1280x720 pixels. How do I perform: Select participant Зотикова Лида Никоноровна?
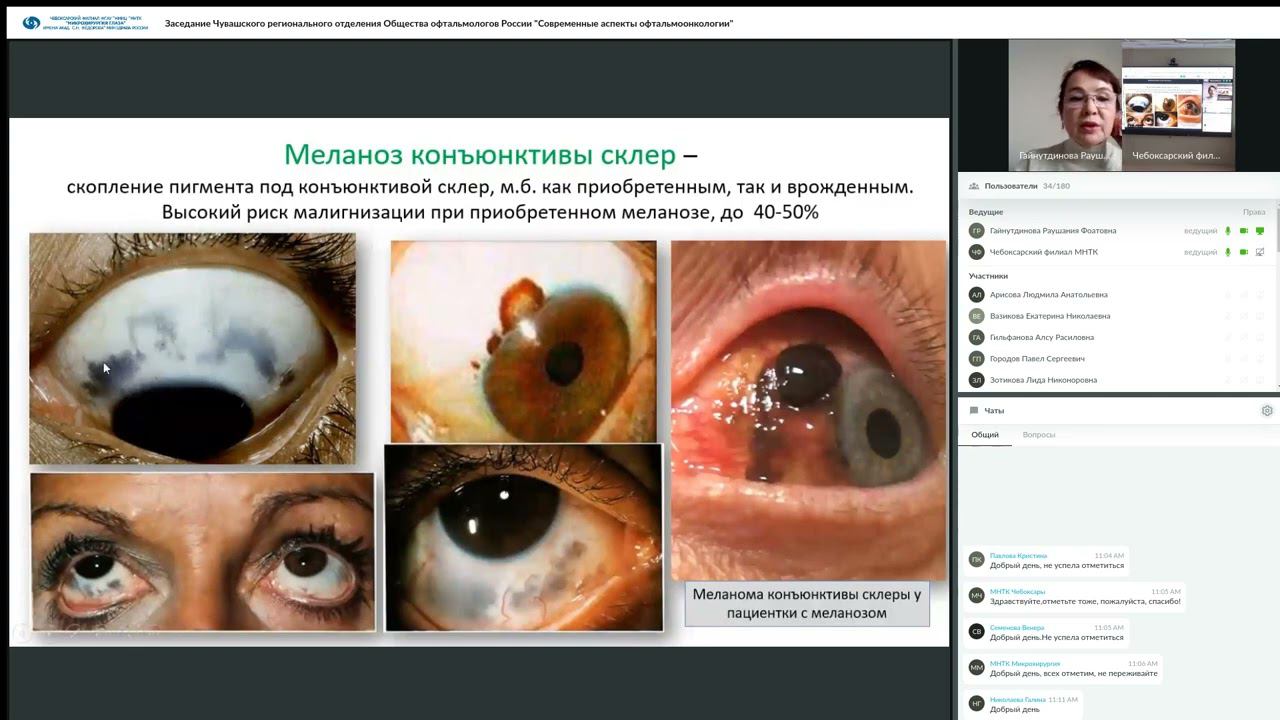(x=1043, y=380)
